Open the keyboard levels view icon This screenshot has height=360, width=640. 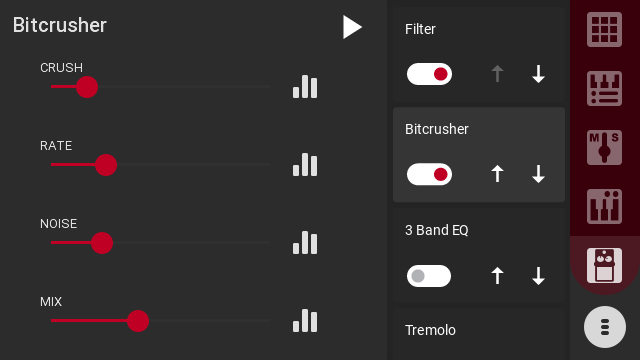[604, 207]
